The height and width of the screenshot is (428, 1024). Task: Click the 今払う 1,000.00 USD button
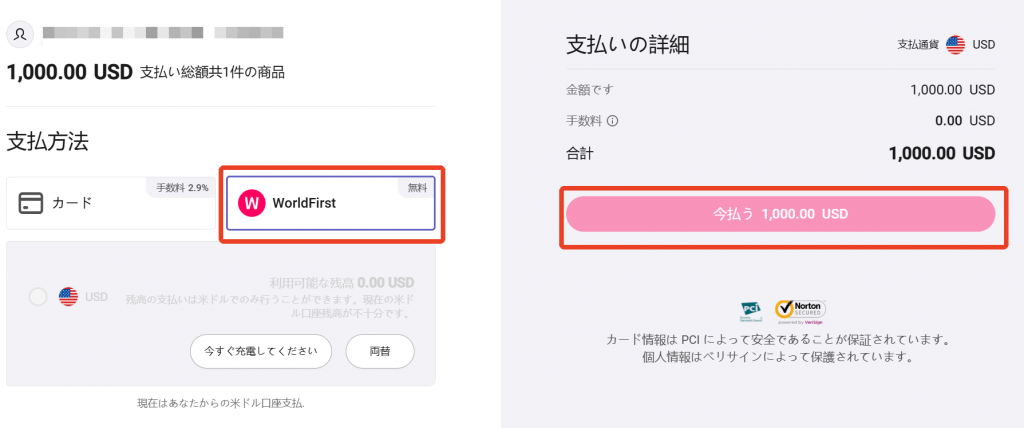click(x=780, y=214)
